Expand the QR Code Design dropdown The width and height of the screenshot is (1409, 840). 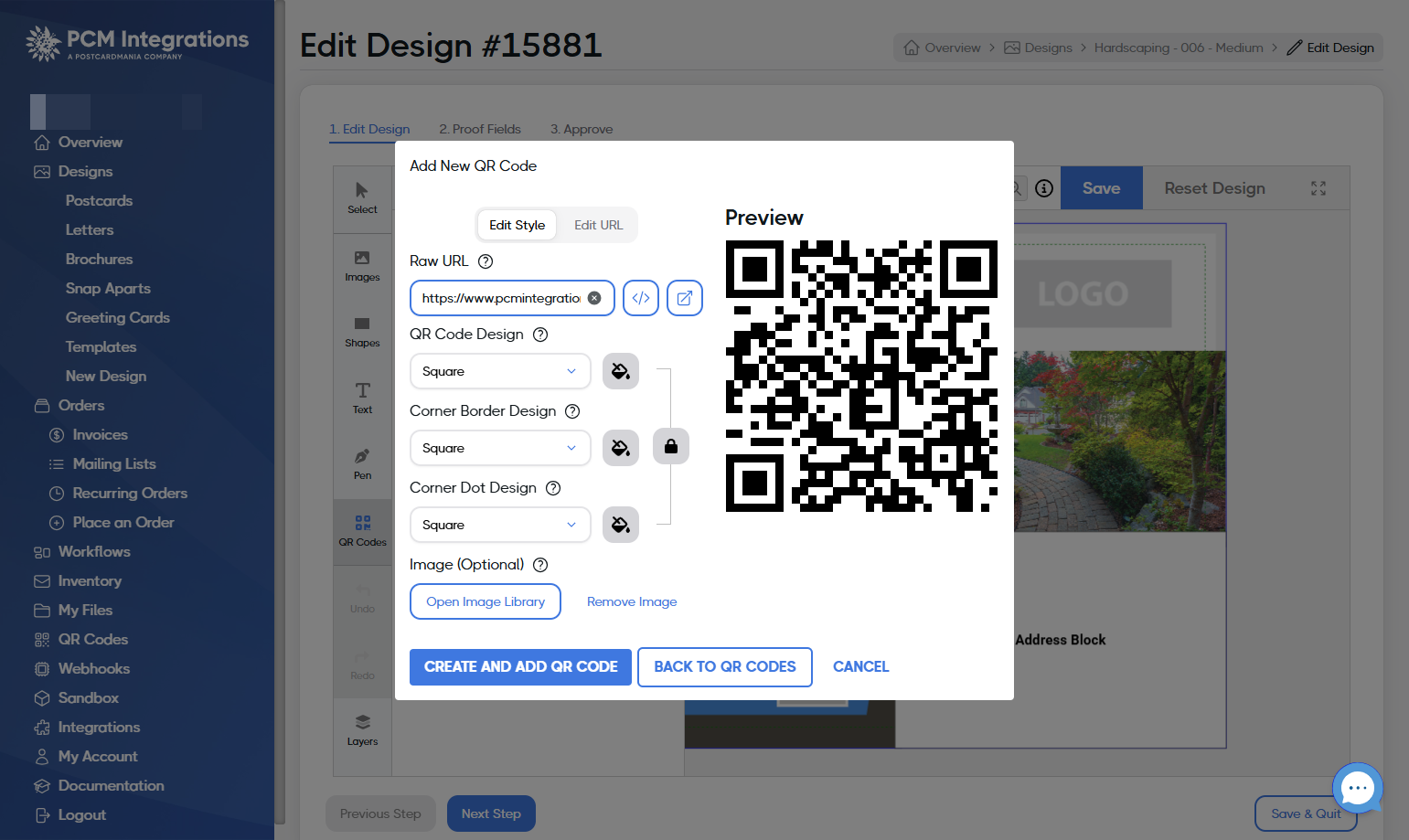500,371
